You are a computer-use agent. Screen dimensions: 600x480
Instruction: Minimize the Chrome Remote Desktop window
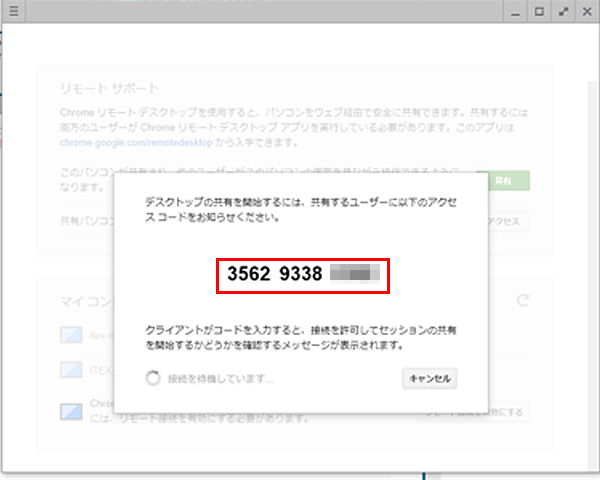pos(514,12)
